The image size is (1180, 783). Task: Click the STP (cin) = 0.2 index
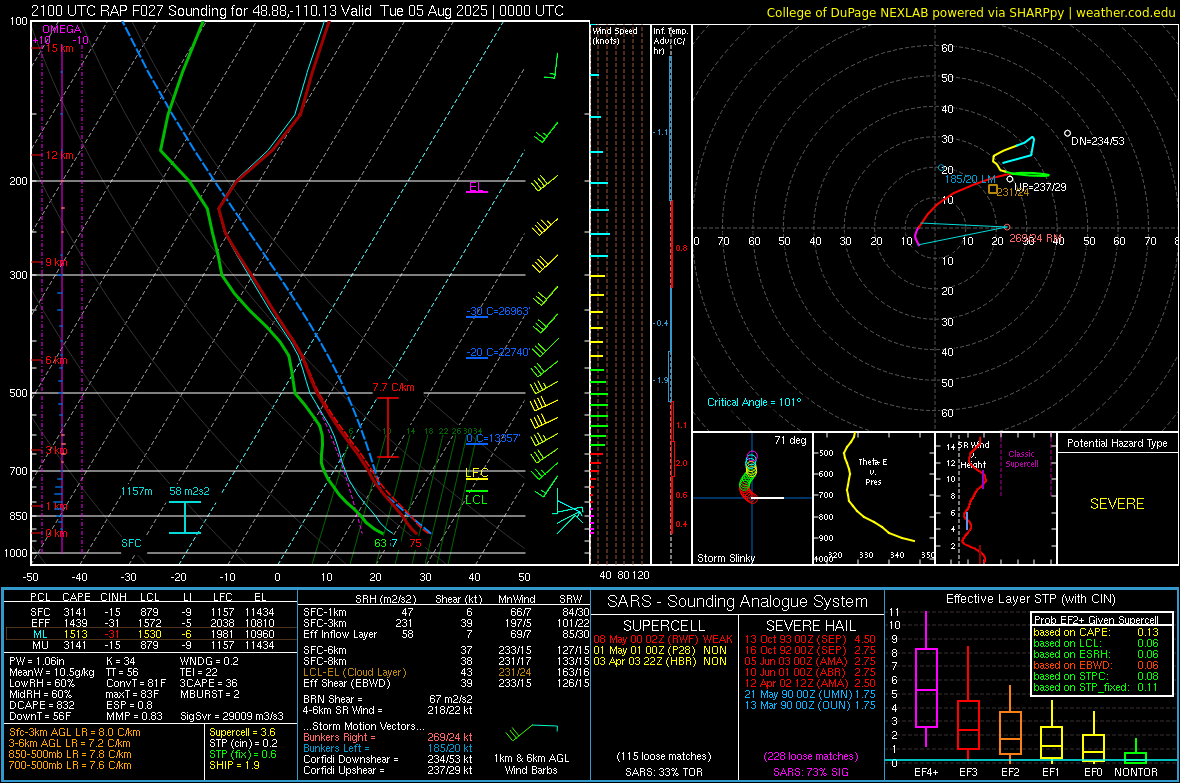point(244,743)
